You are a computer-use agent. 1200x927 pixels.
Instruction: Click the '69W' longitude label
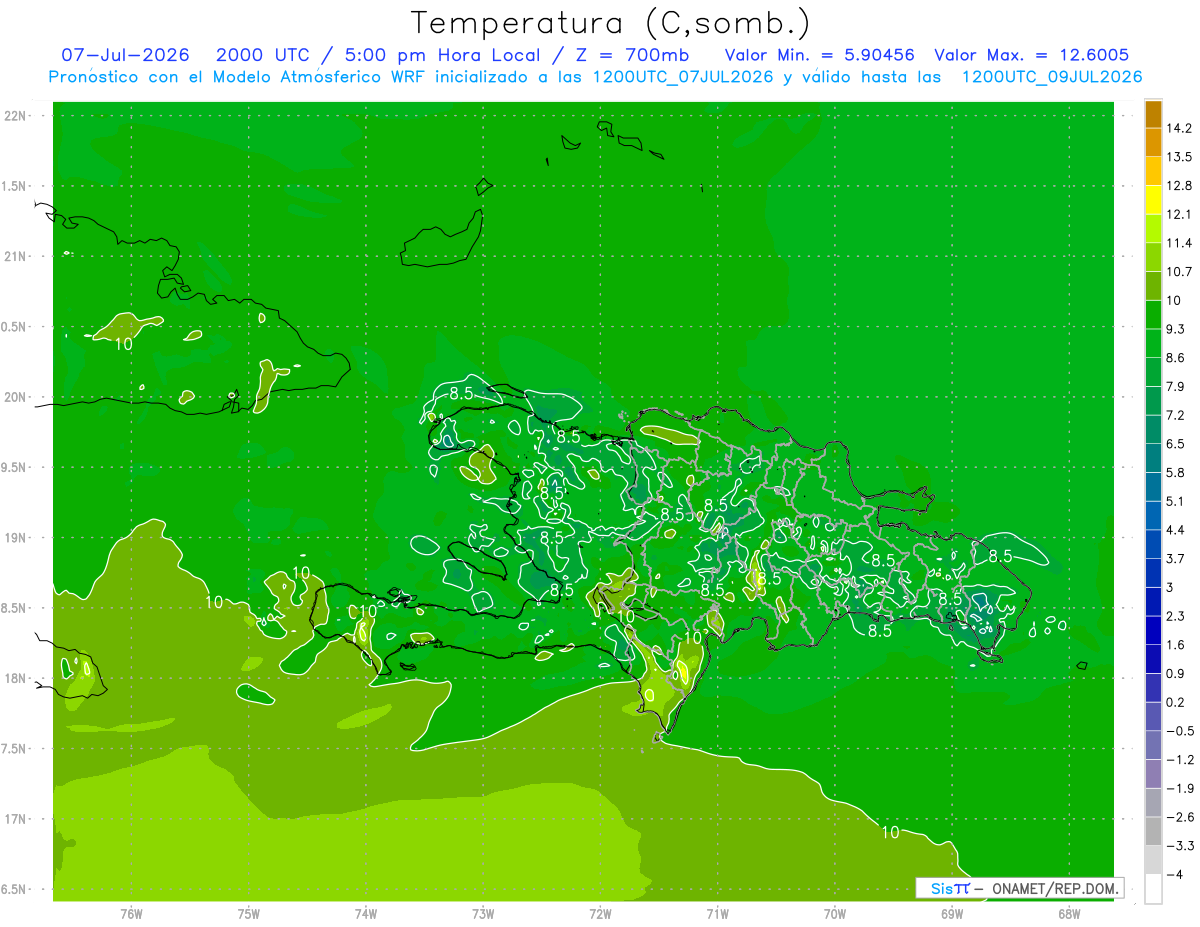point(951,914)
